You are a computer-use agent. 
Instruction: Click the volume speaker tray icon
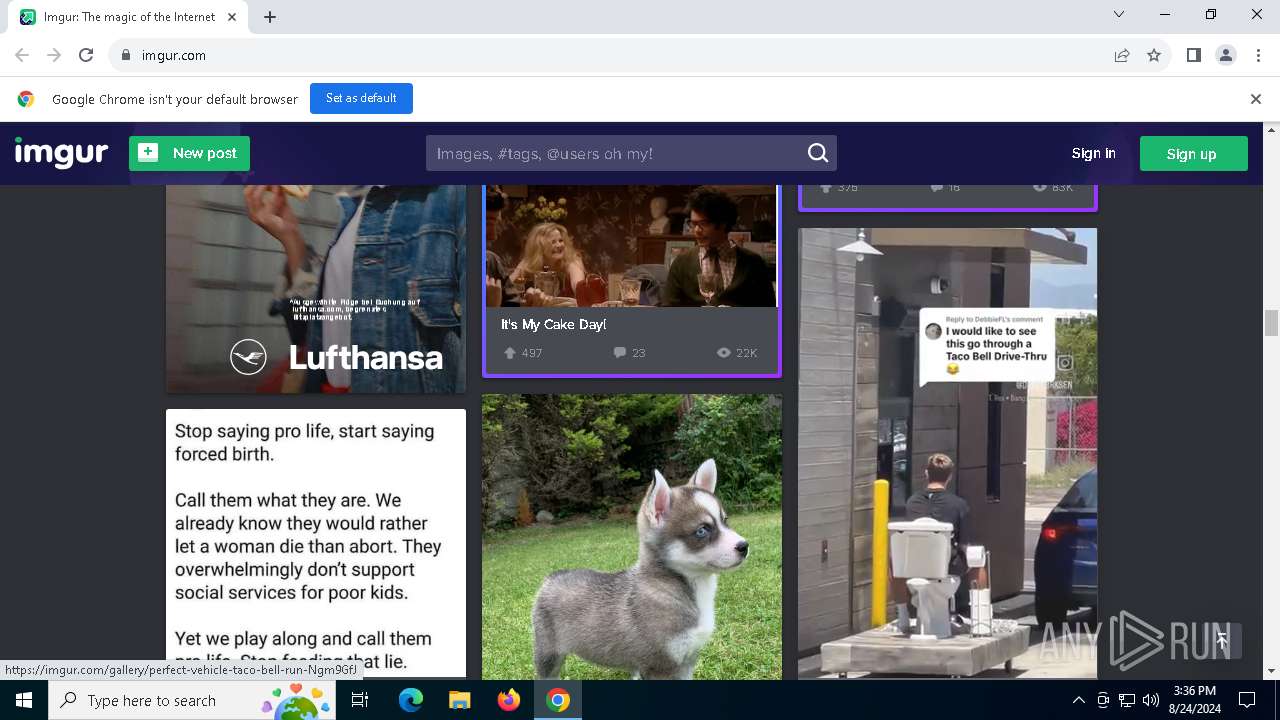point(1151,700)
